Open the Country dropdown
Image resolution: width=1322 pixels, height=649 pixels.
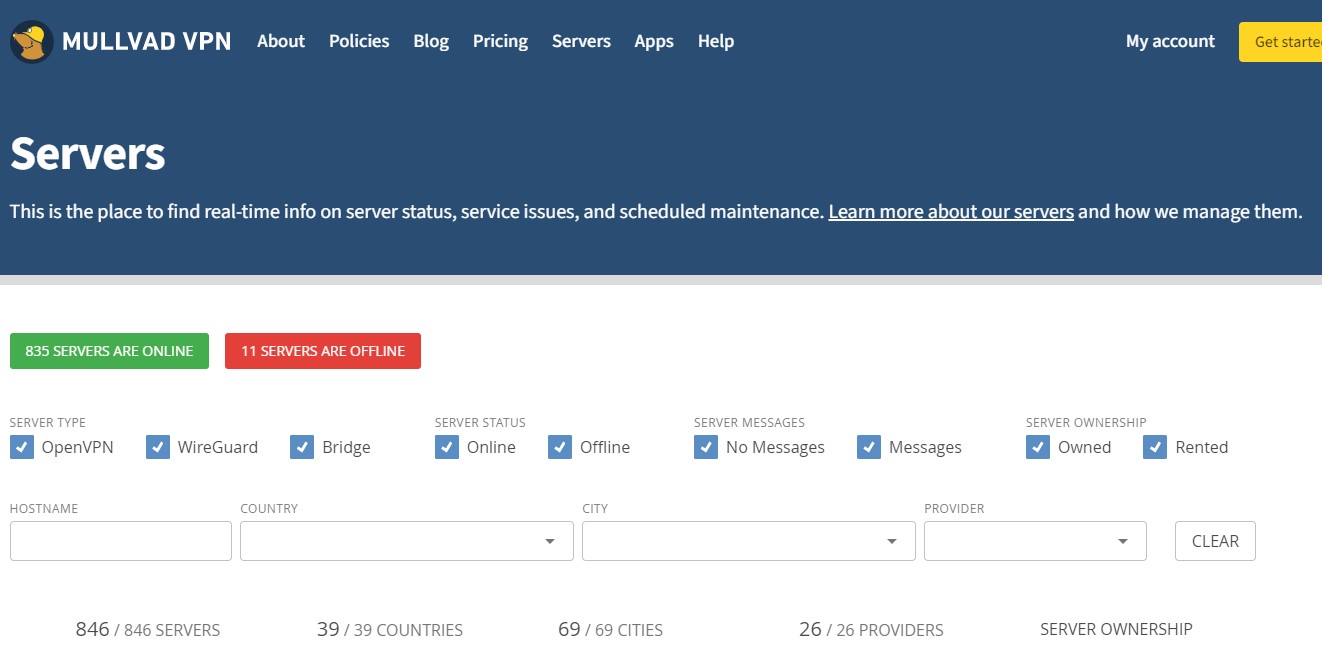point(405,540)
